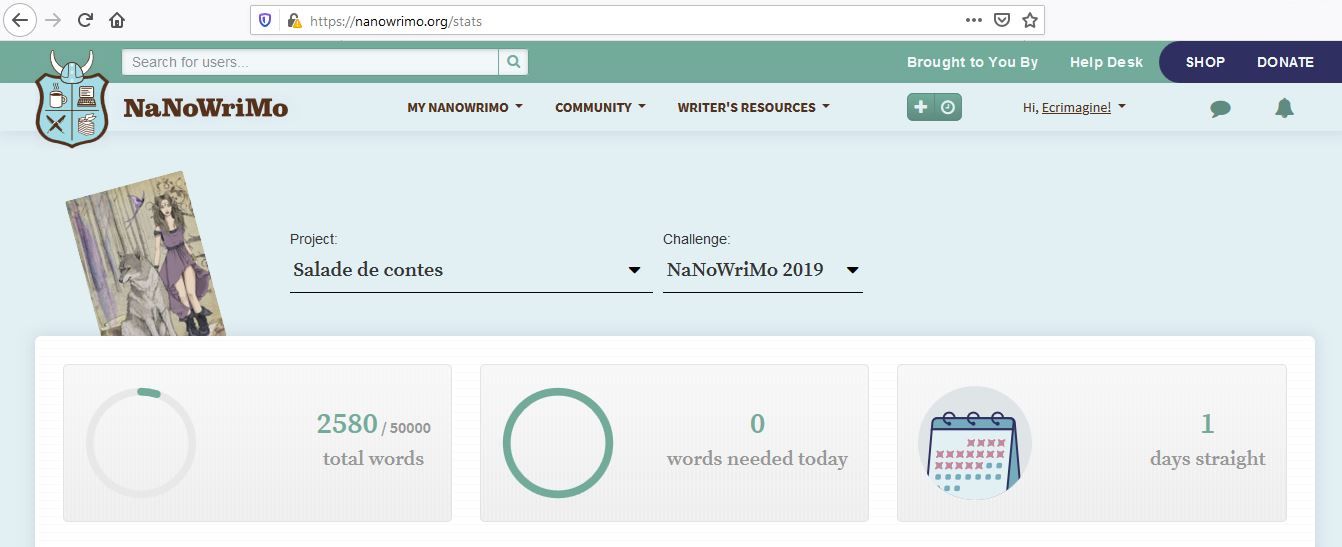The width and height of the screenshot is (1342, 547).
Task: Open the My NaNoWriMo menu
Action: (x=464, y=108)
